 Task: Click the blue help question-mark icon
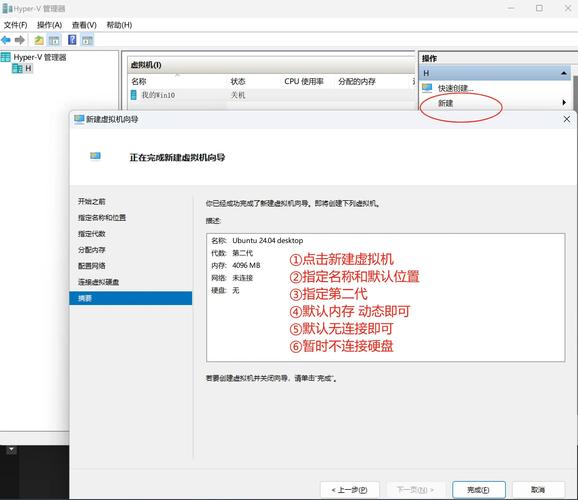click(x=72, y=40)
